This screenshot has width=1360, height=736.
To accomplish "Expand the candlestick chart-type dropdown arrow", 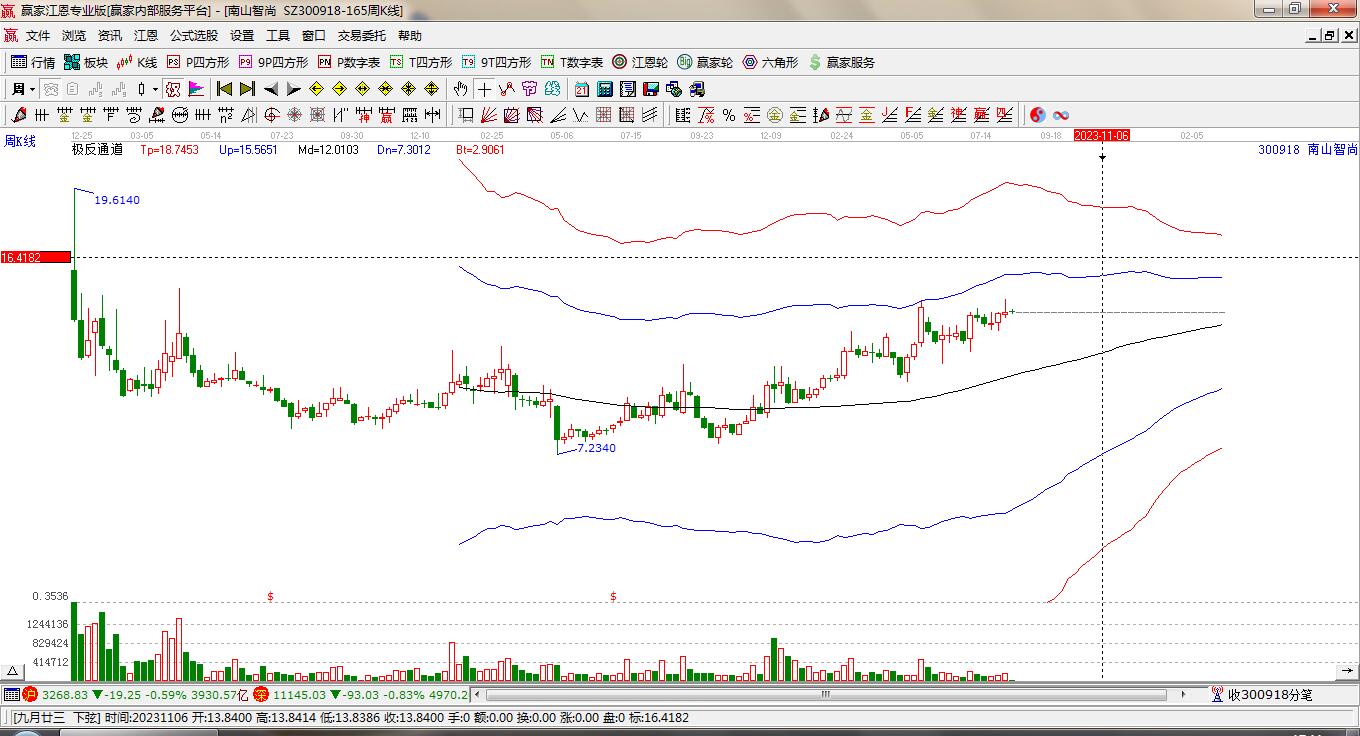I will point(155,89).
